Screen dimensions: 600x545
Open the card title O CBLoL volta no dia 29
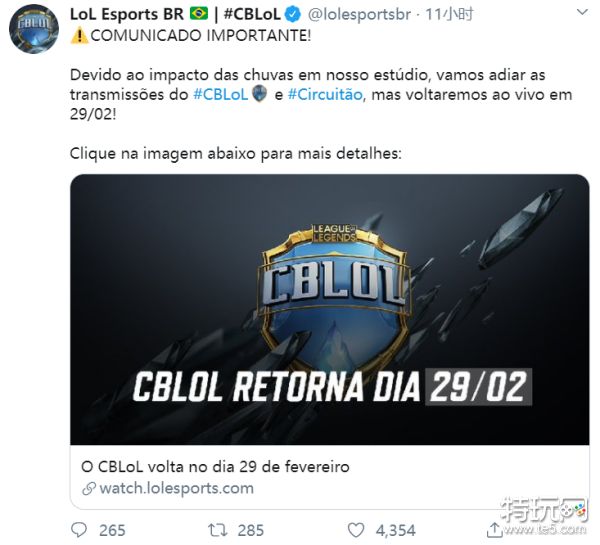pyautogui.click(x=215, y=467)
